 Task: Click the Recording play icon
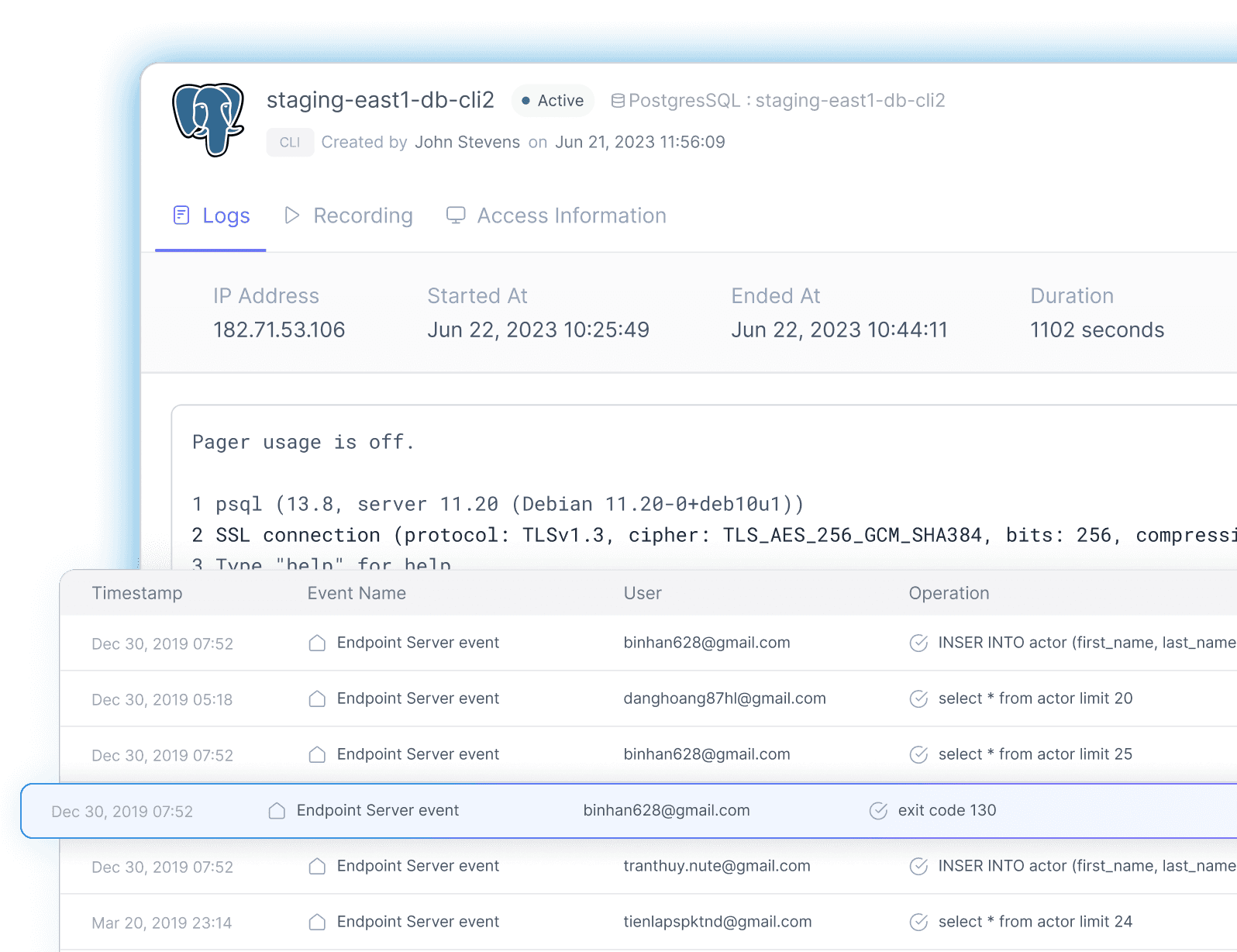[292, 215]
